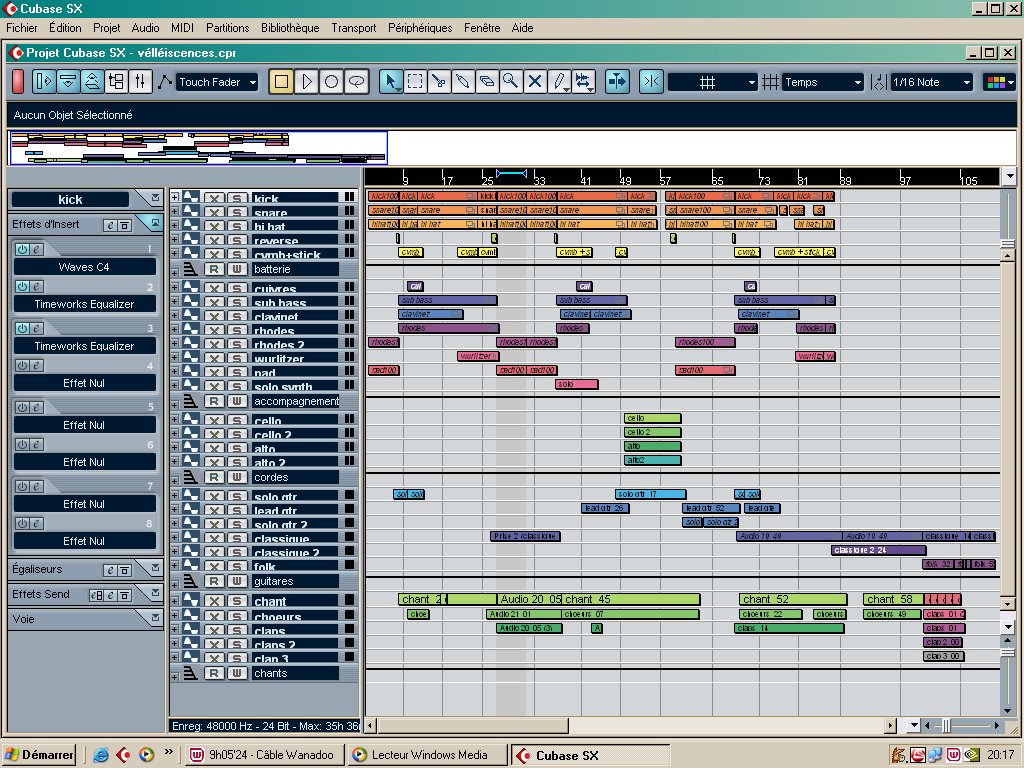Expand the Voie inspector section
The height and width of the screenshot is (768, 1024).
(x=155, y=618)
